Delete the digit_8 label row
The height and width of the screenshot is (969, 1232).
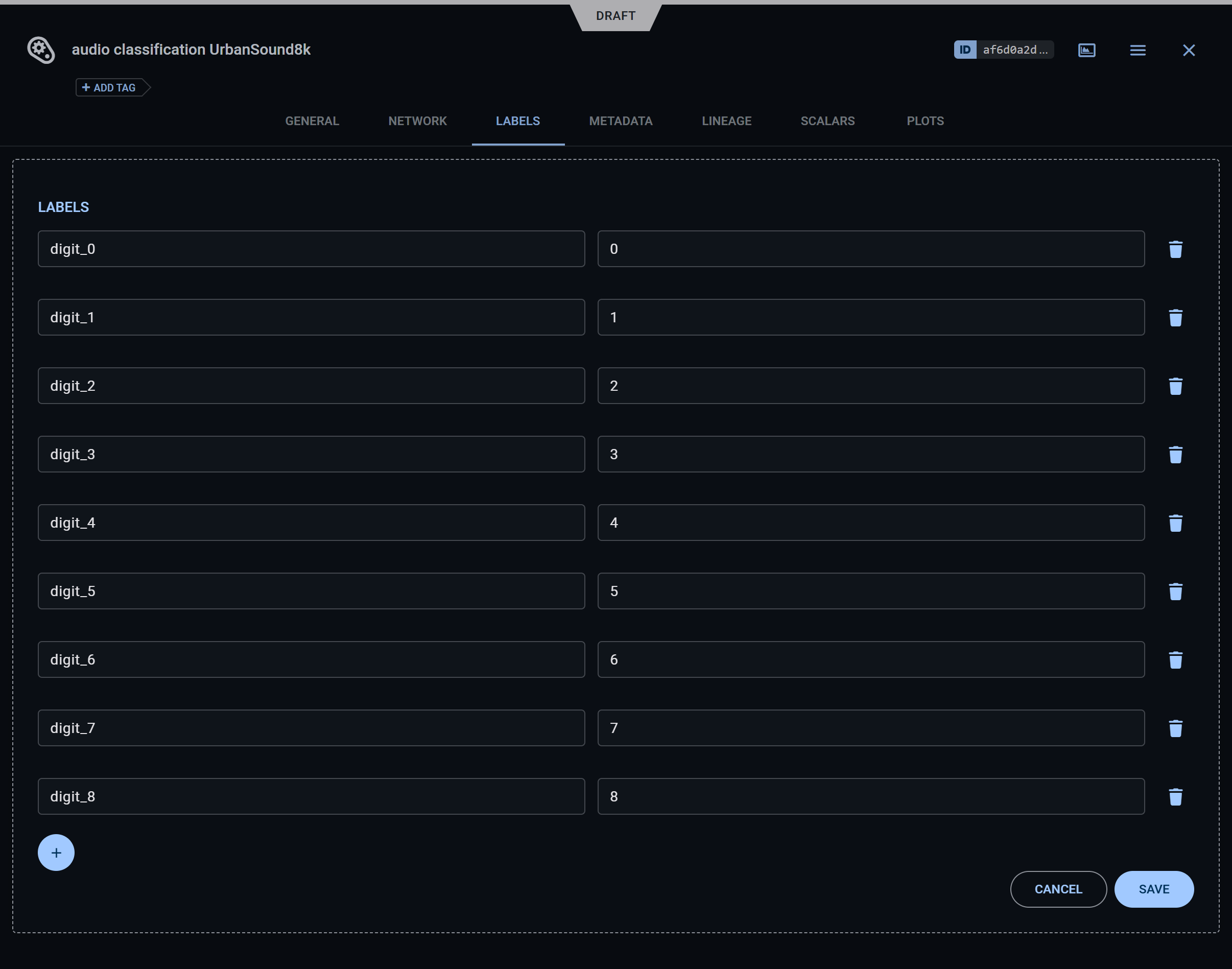(1175, 796)
